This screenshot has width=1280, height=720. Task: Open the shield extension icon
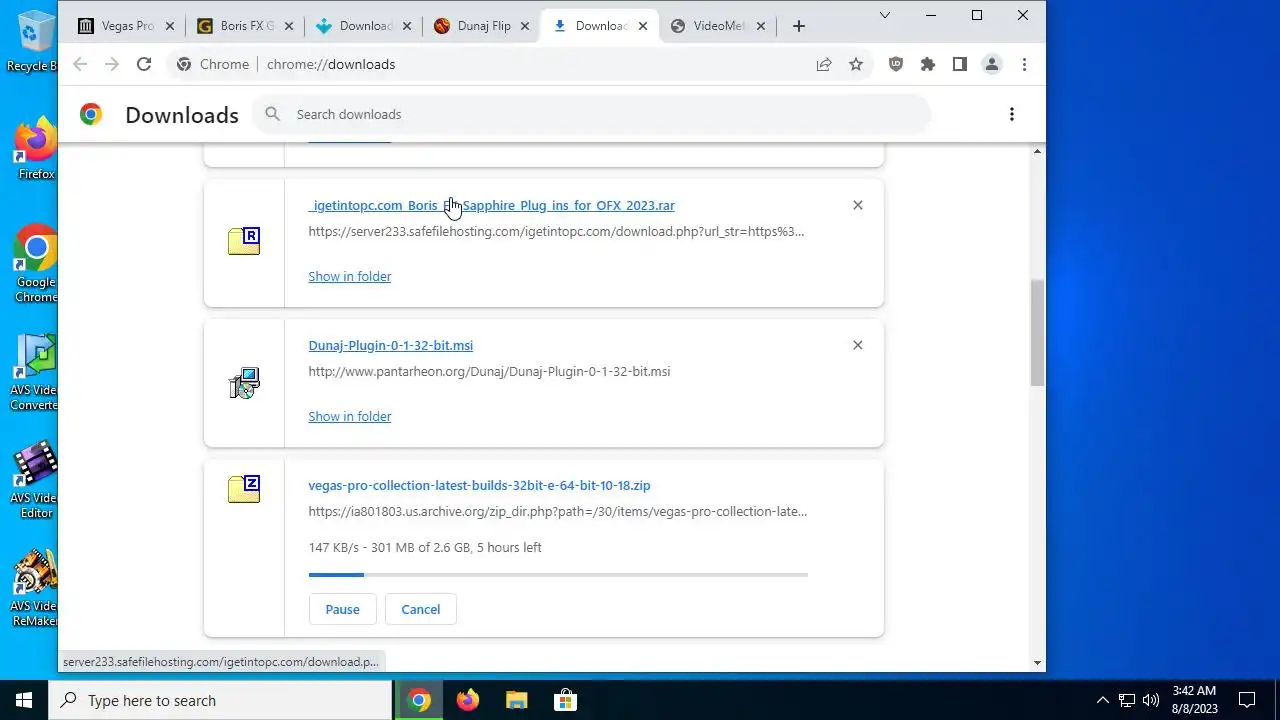click(896, 64)
